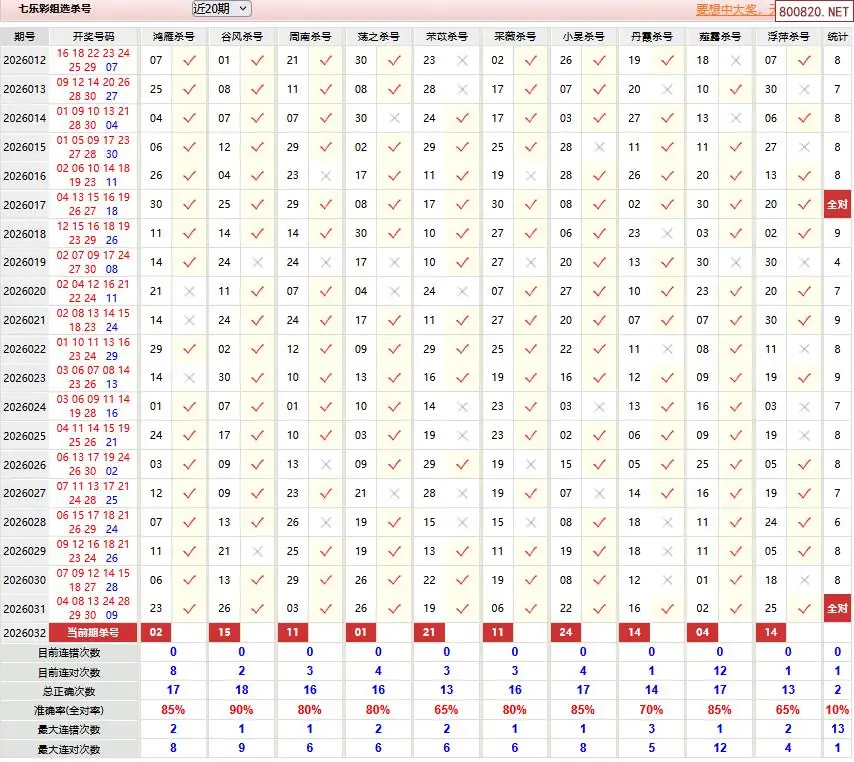This screenshot has width=854, height=762.
Task: Click the X mark for 鸿雁杀号 in row 2026020
Action: coord(189,292)
